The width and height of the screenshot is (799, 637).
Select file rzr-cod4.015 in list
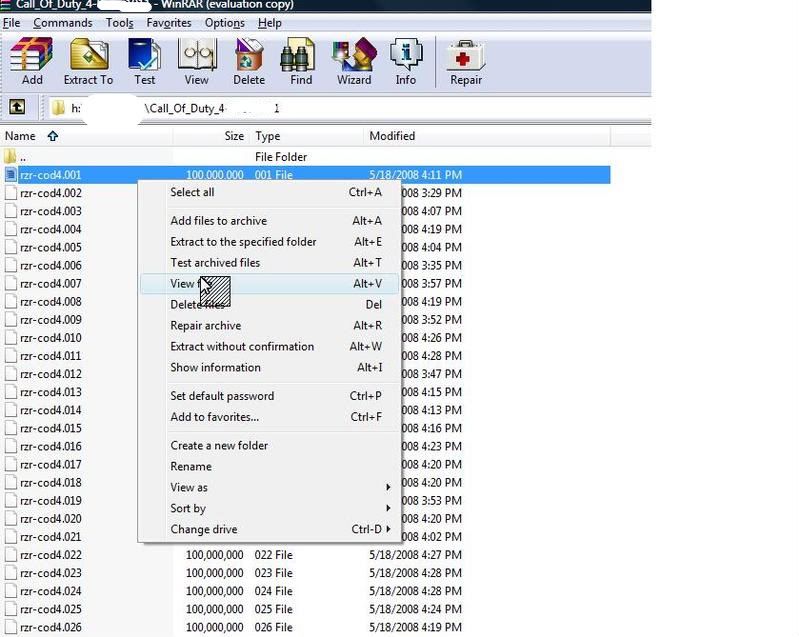tap(50, 428)
